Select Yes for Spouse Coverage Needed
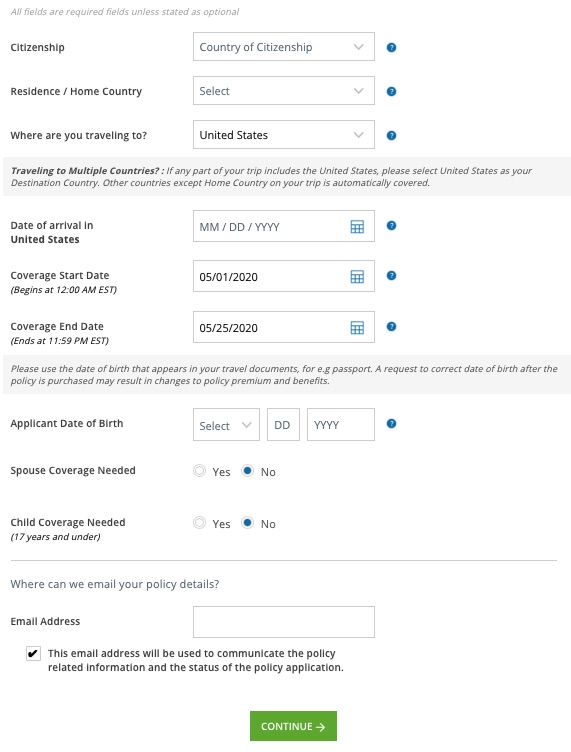The height and width of the screenshot is (752, 571). coord(199,471)
